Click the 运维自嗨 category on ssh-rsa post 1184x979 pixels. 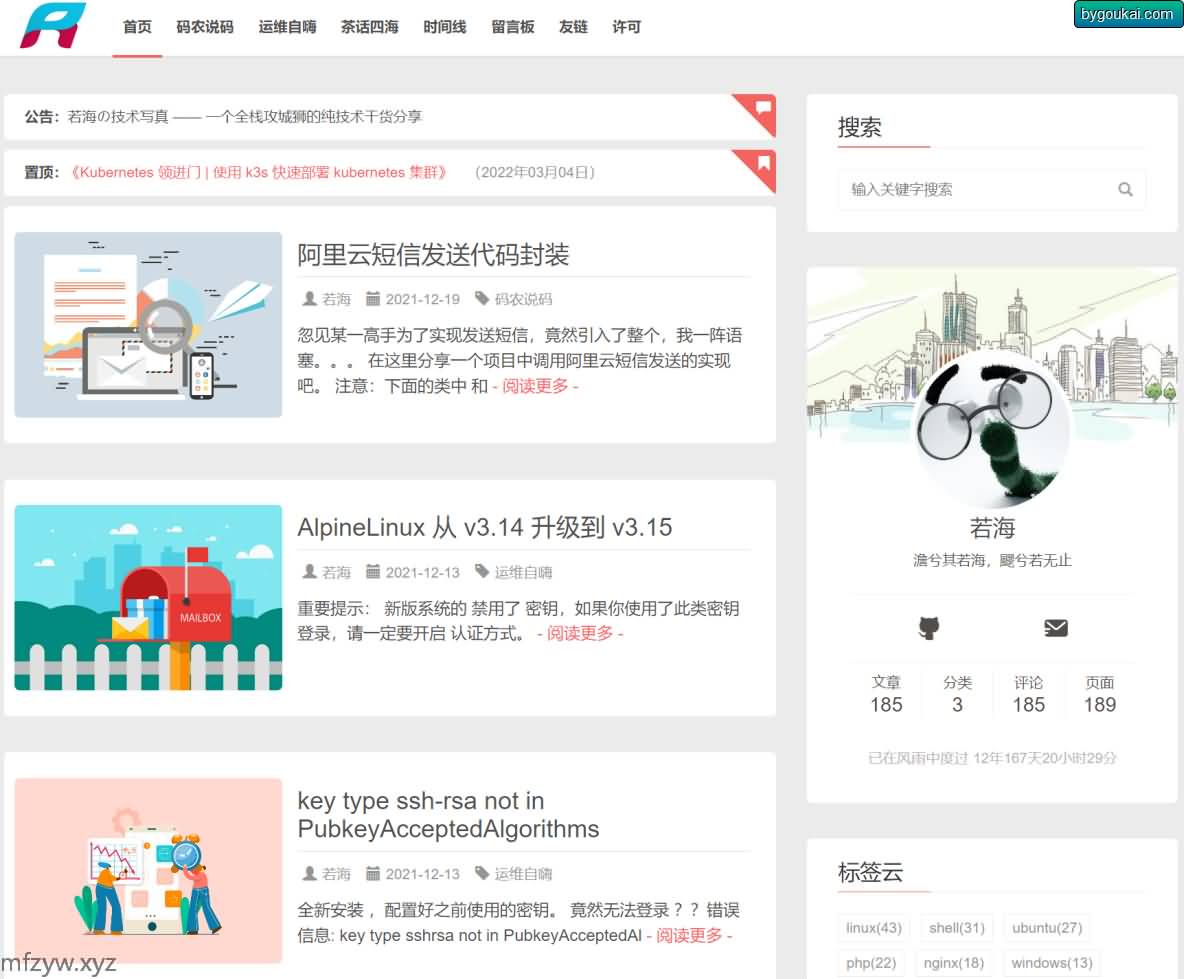tap(523, 874)
